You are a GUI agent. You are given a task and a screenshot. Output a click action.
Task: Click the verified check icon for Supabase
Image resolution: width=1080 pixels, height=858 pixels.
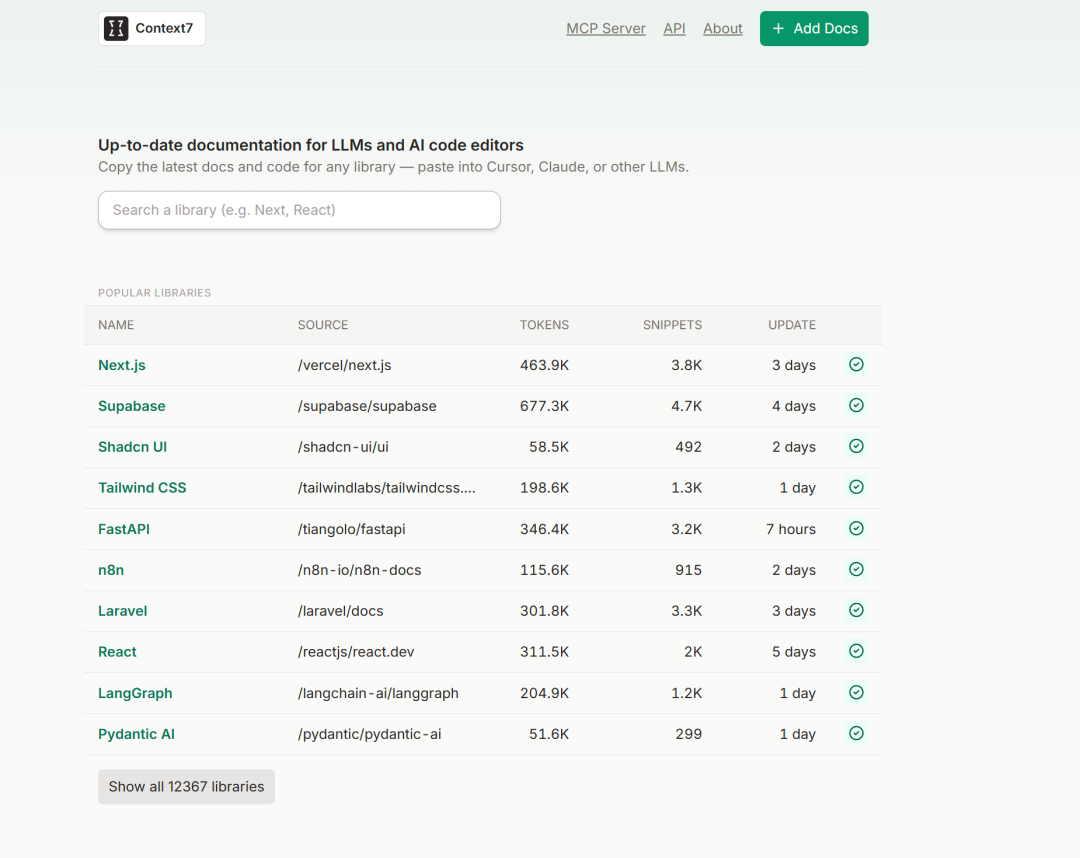click(x=856, y=406)
